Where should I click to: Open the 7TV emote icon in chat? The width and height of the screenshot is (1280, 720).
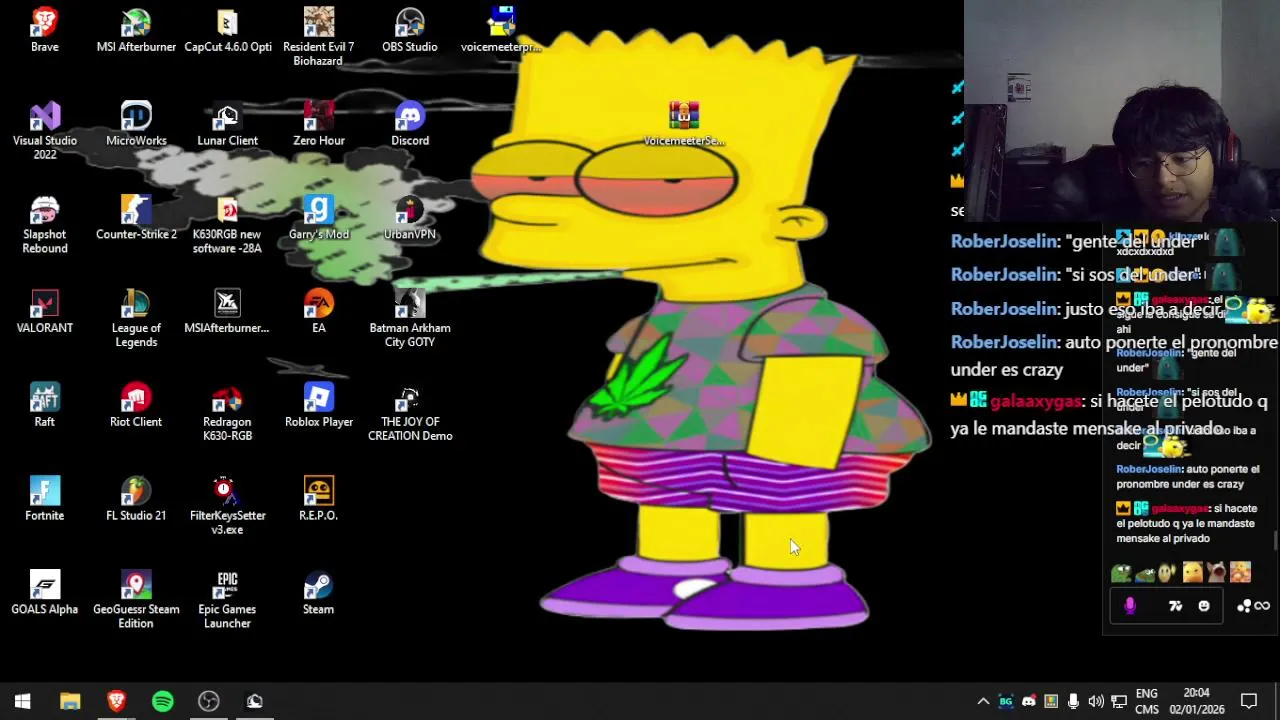[1176, 606]
